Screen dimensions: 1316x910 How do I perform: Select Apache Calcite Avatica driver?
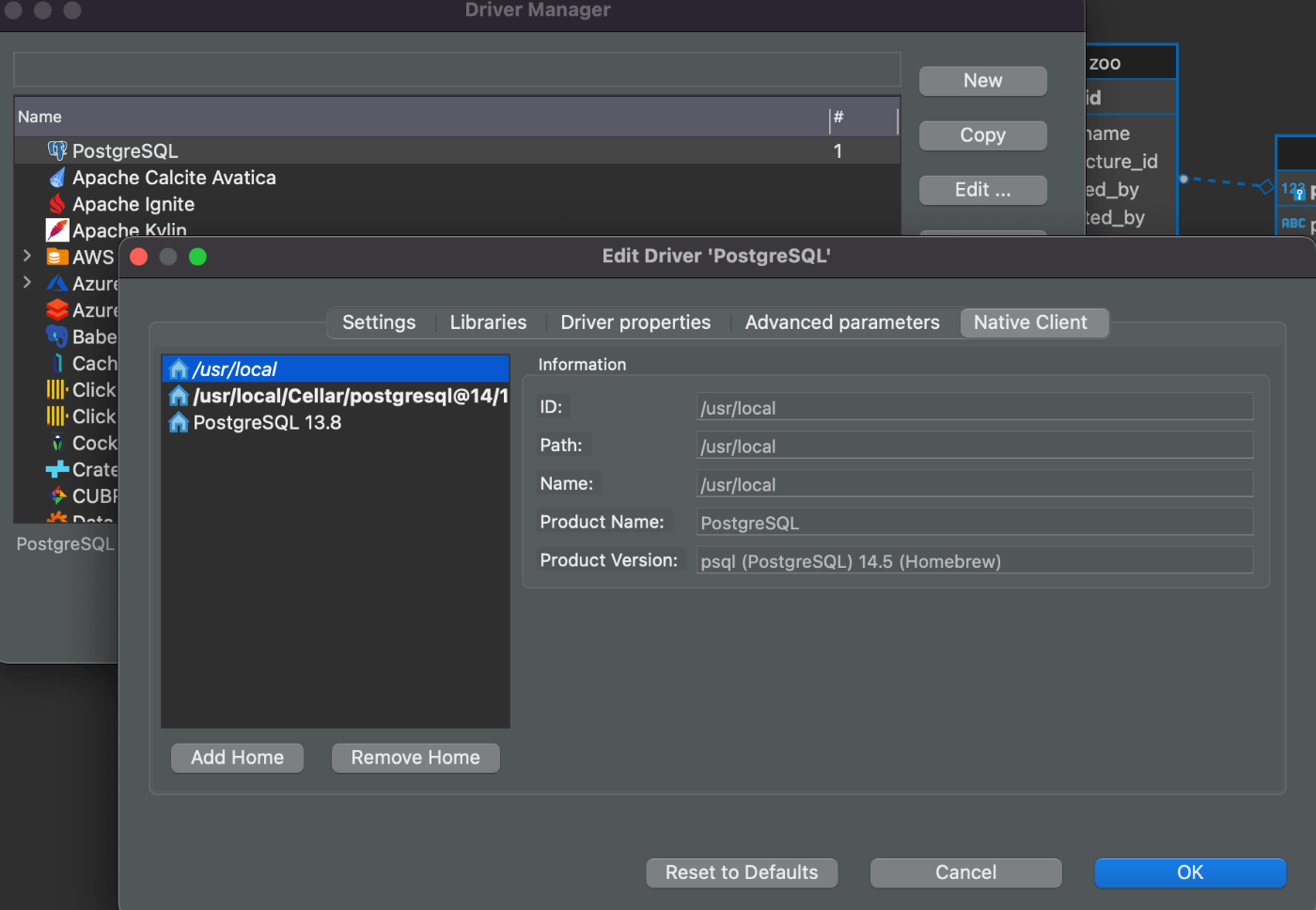[x=457, y=178]
